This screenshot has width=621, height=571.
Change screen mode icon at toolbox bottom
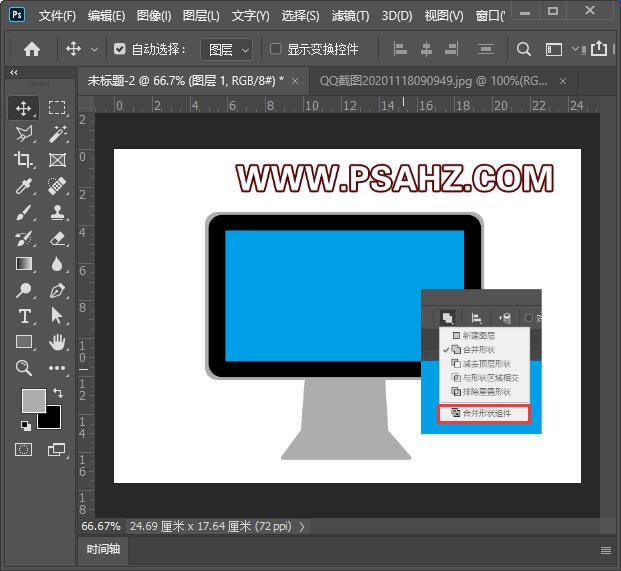pos(57,449)
